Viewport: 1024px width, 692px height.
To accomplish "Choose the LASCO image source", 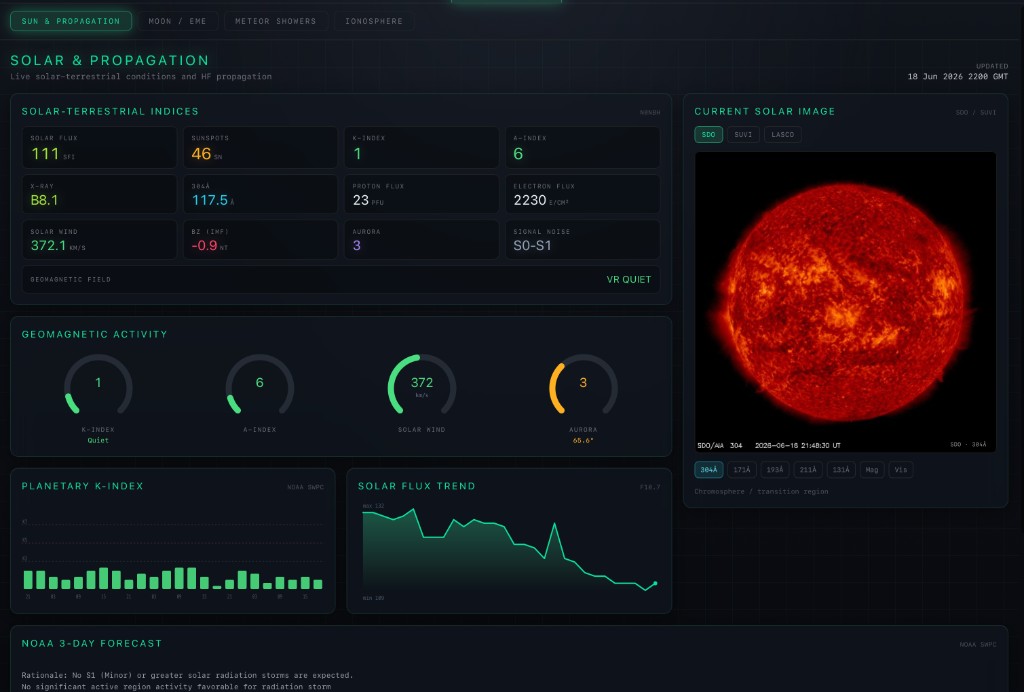I will [782, 134].
